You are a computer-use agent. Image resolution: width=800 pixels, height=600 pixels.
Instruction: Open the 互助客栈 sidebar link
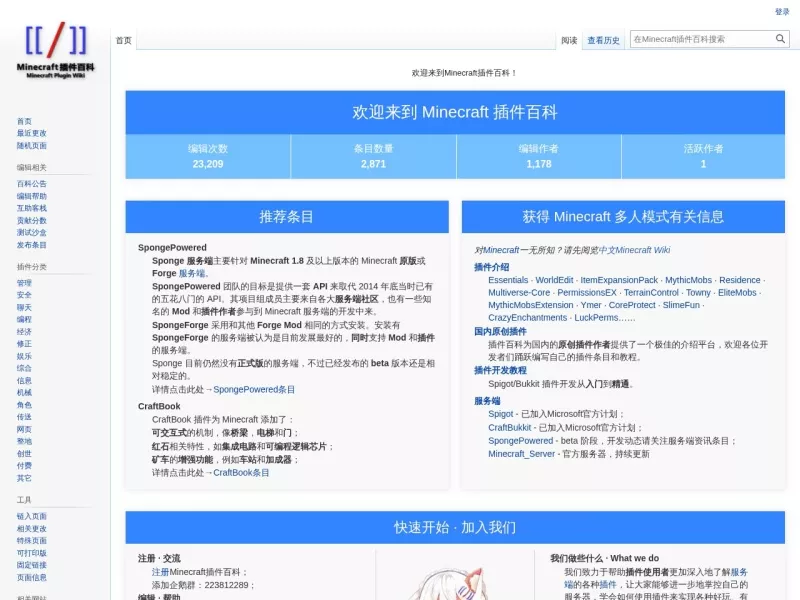tap(32, 208)
